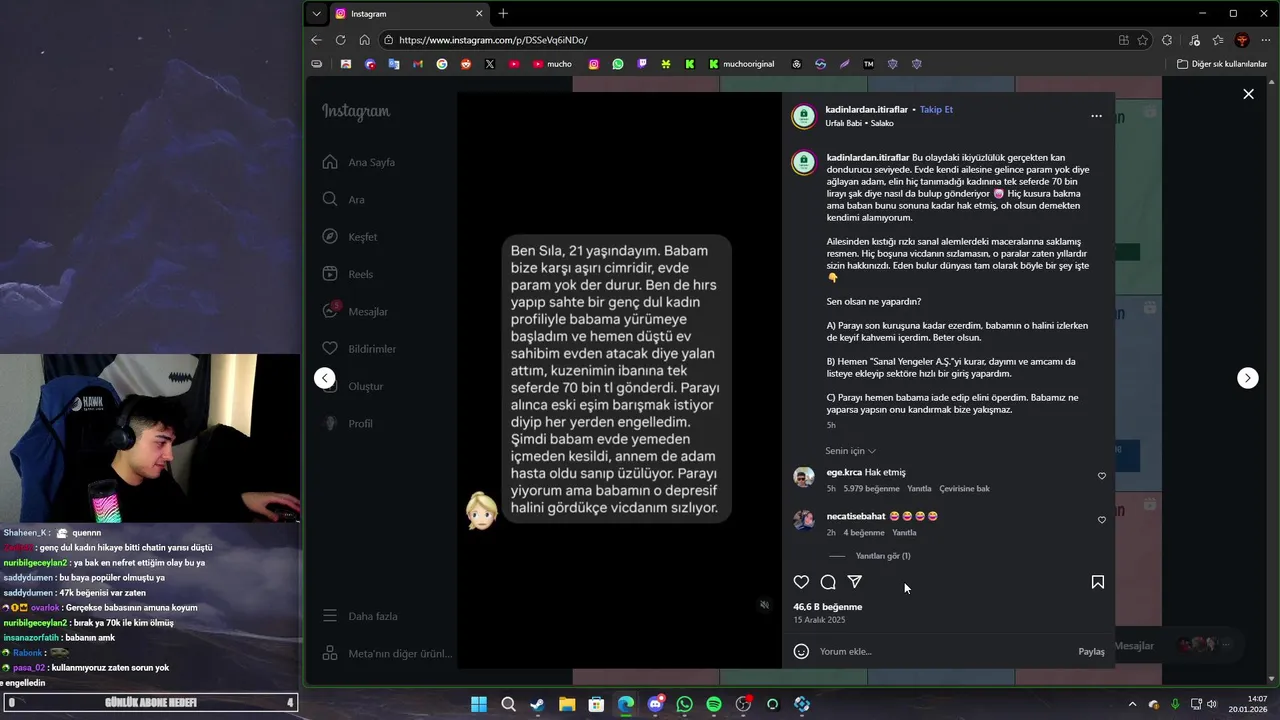Add this page to favorites star
Image resolution: width=1280 pixels, height=720 pixels.
[x=1143, y=40]
